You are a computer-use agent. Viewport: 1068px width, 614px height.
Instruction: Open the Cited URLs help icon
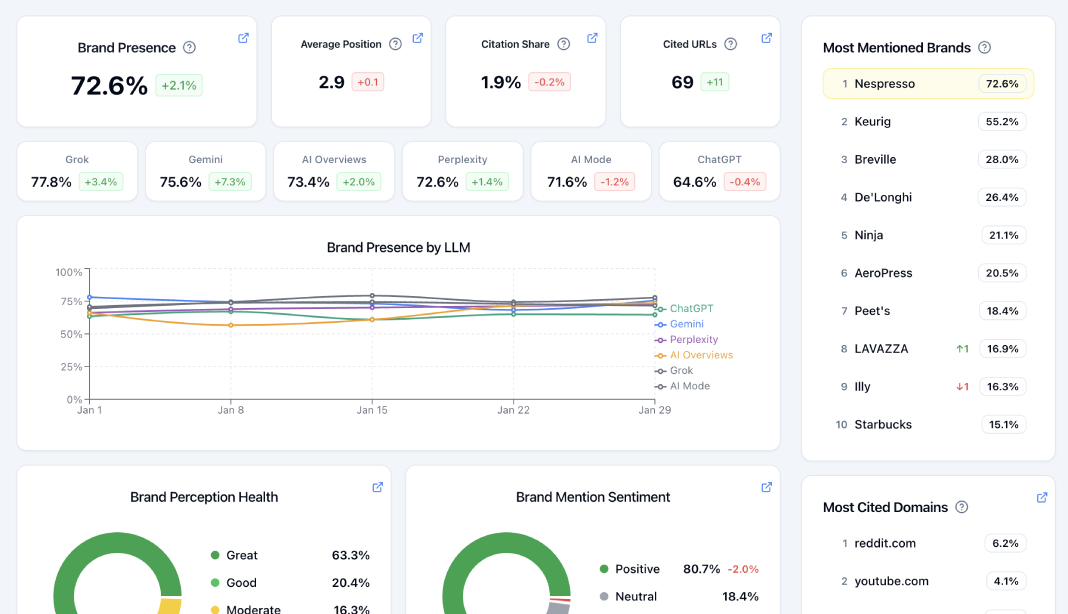(729, 44)
